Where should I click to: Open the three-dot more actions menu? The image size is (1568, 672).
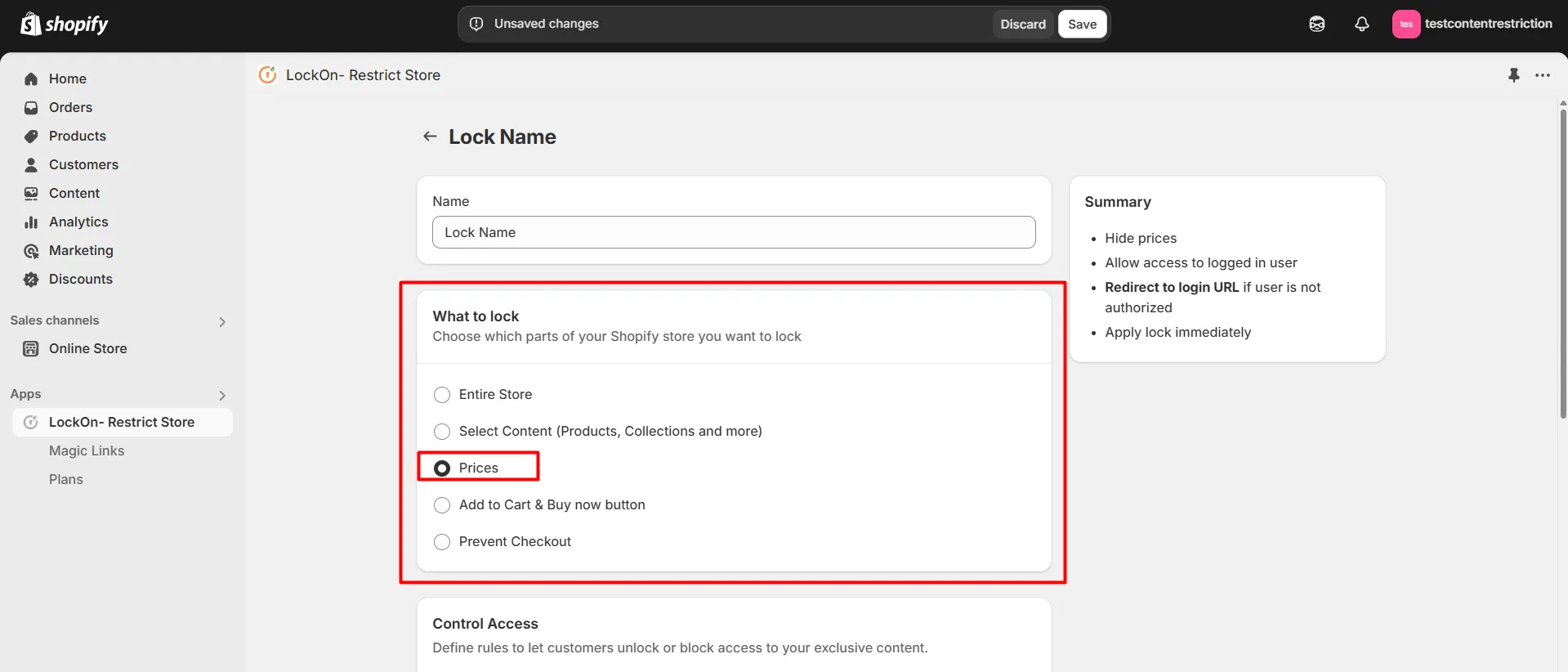tap(1542, 75)
